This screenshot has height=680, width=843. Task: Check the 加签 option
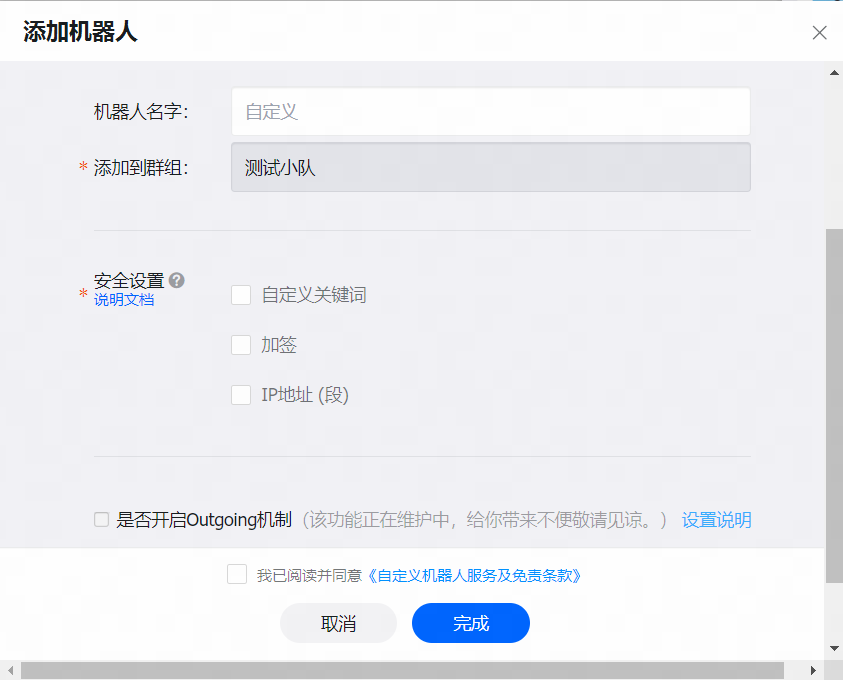pos(241,345)
